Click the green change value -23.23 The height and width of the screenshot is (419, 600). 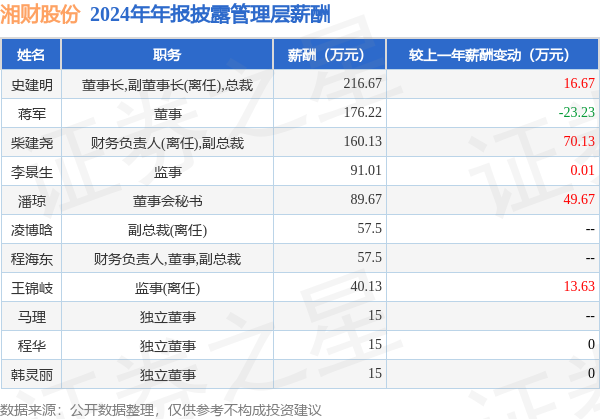pyautogui.click(x=577, y=112)
